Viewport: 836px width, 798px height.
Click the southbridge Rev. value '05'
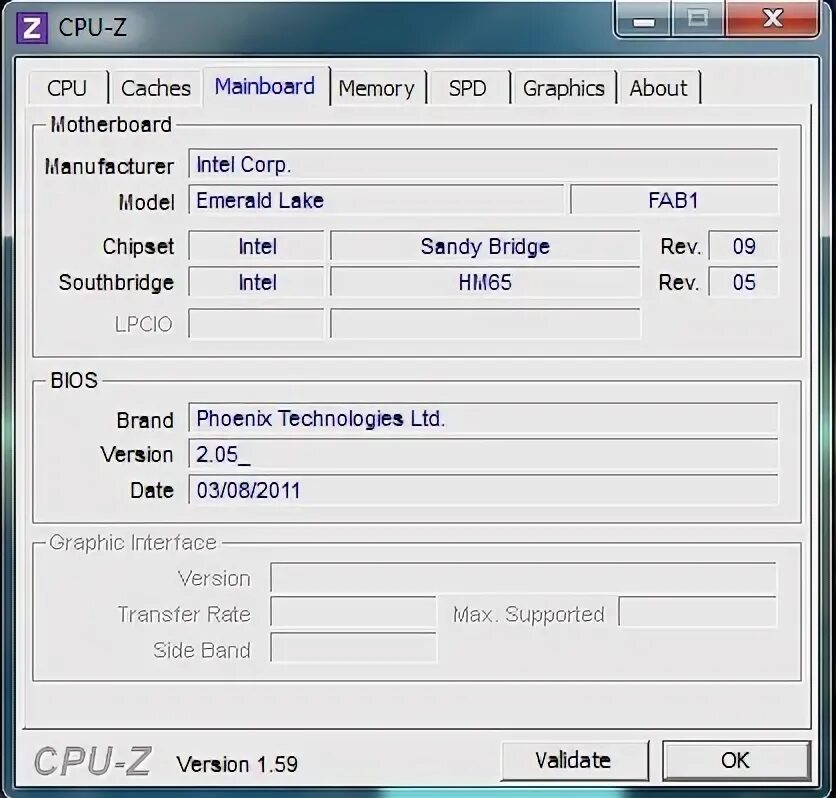coord(743,282)
